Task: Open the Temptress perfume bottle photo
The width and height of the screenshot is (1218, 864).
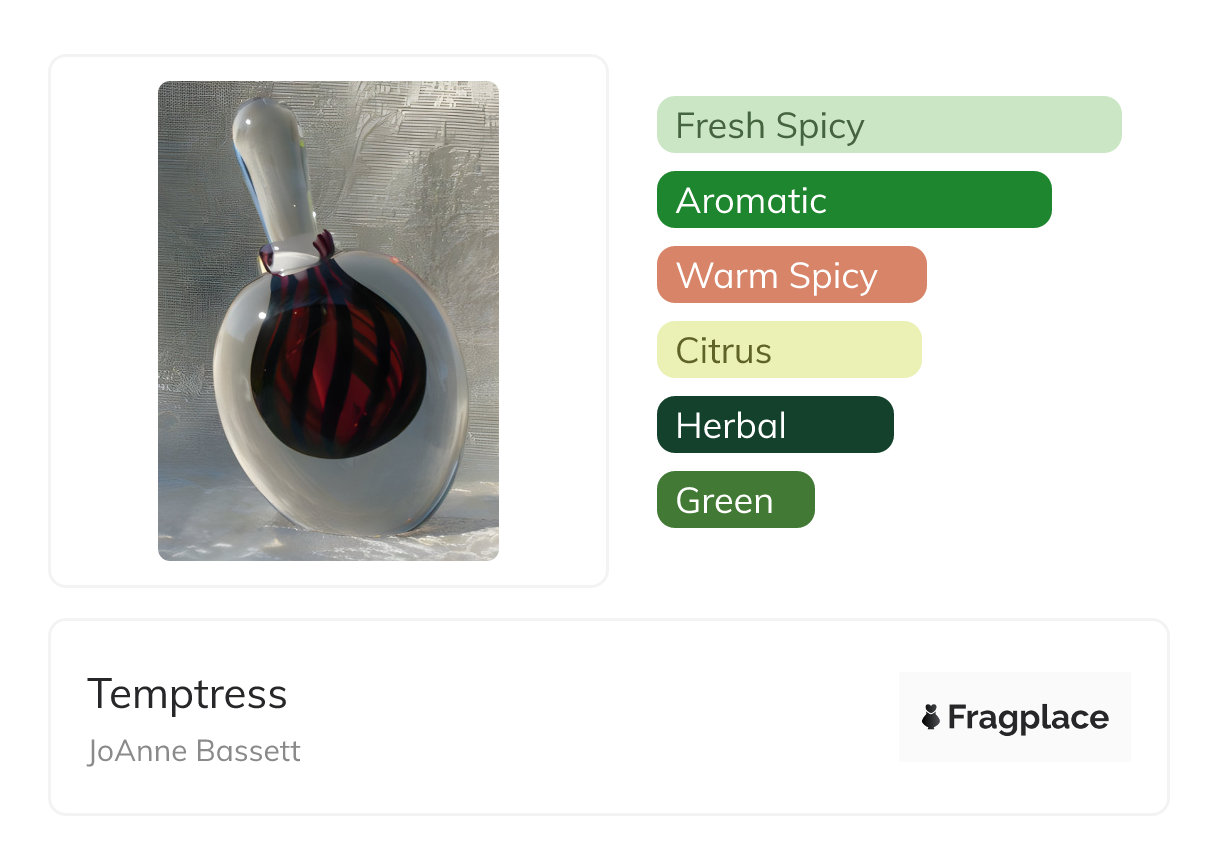Action: click(328, 320)
